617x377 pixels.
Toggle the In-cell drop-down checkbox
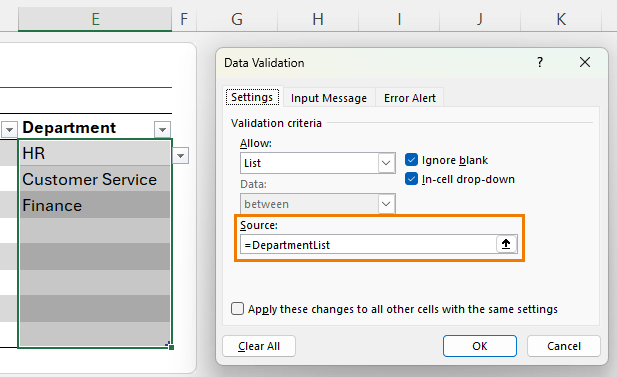coord(411,179)
